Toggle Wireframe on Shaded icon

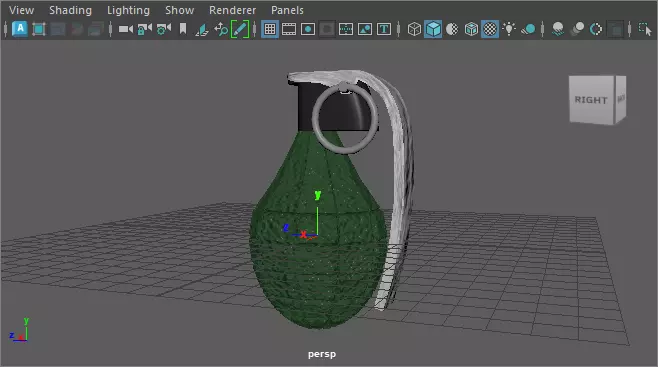(x=471, y=29)
